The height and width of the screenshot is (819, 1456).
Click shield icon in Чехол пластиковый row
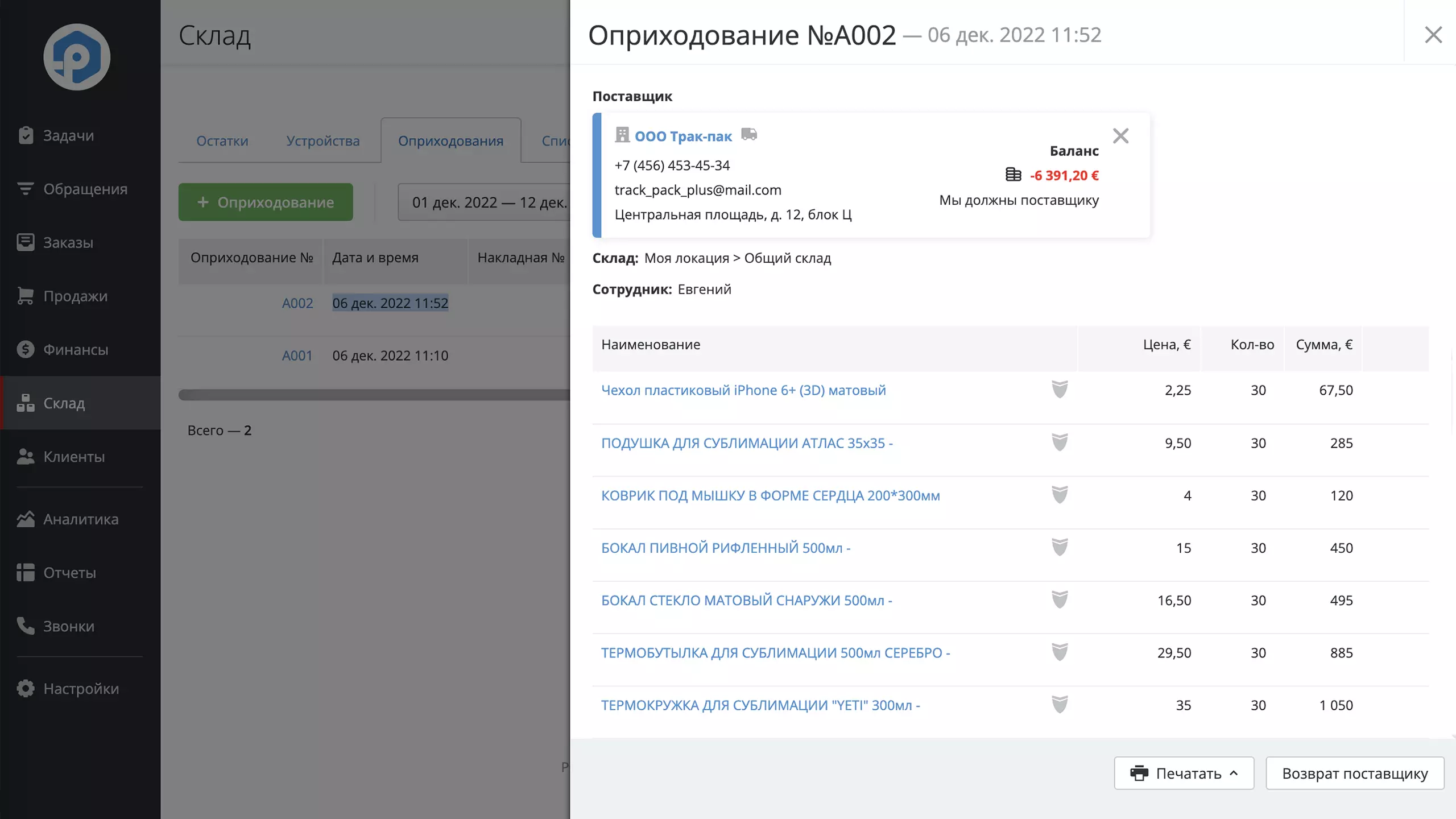click(1060, 390)
